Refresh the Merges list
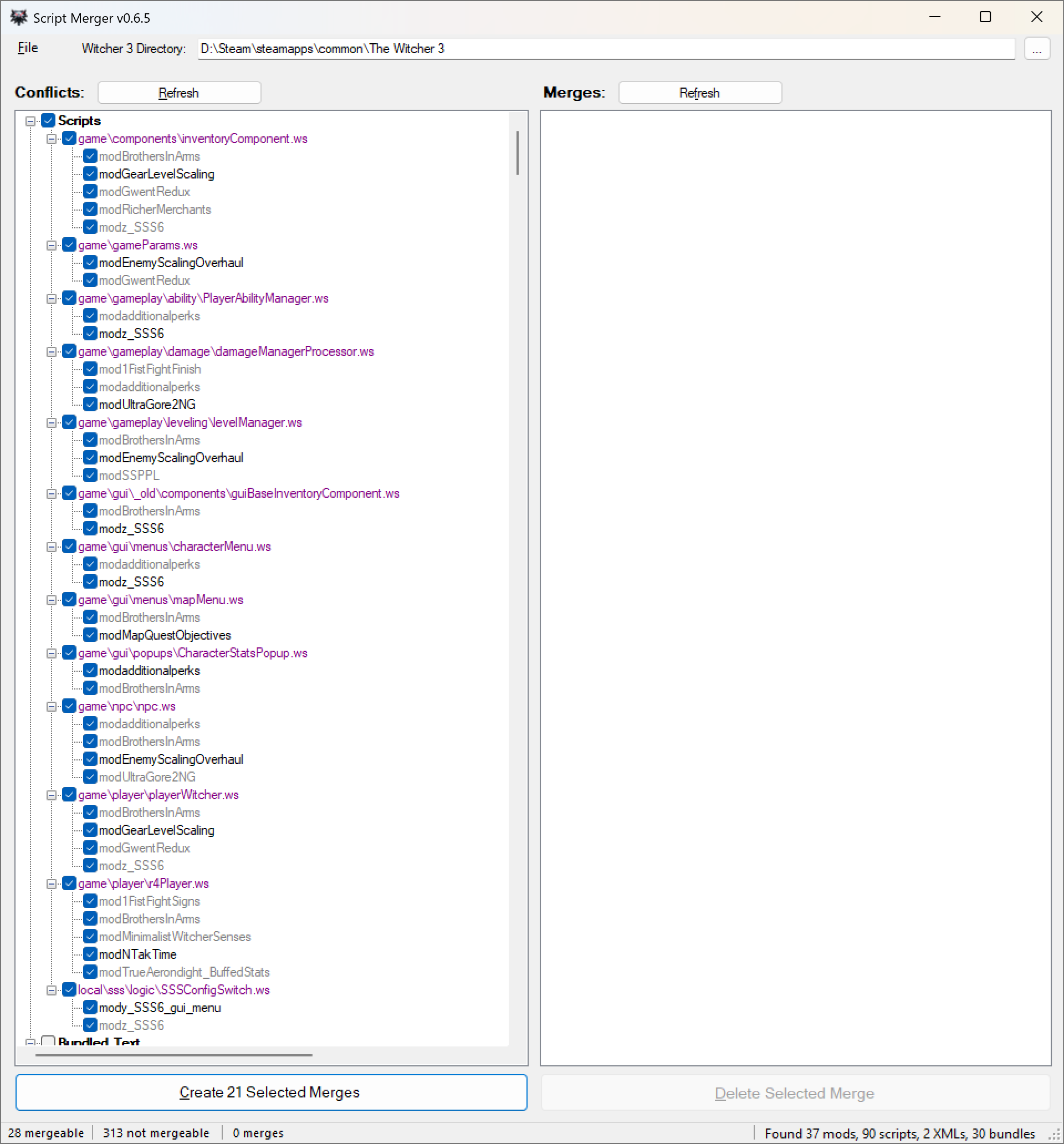The width and height of the screenshot is (1064, 1144). coord(700,93)
